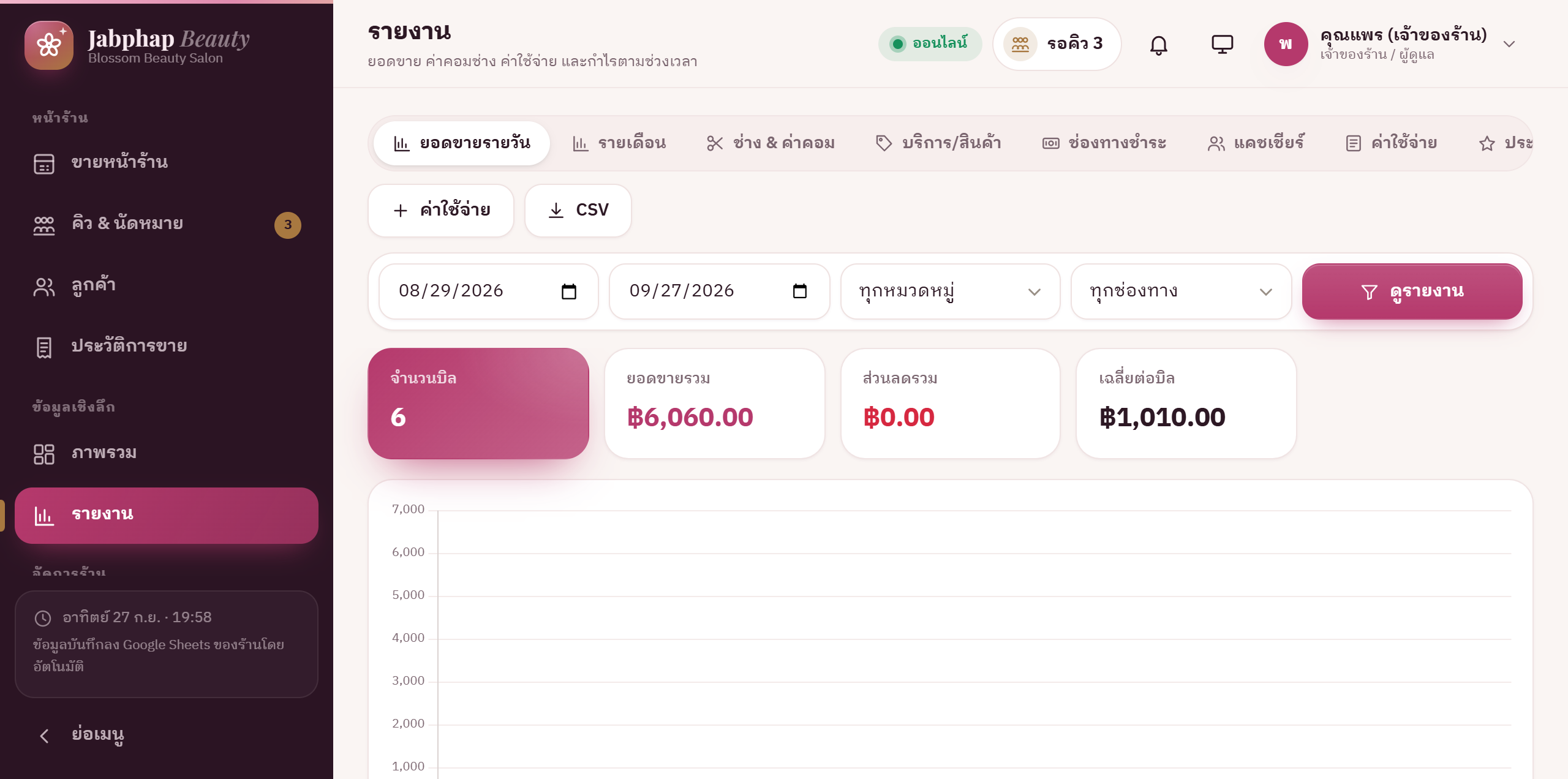Click the ยอดขายรวม ฿6,060.00 card
The width and height of the screenshot is (1568, 779).
pyautogui.click(x=714, y=404)
